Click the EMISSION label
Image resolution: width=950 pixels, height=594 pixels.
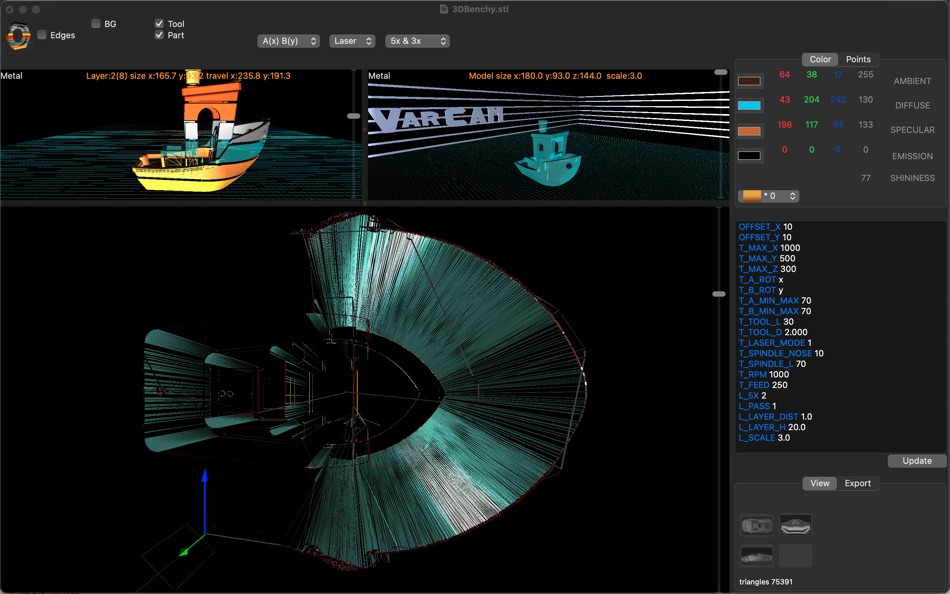912,156
